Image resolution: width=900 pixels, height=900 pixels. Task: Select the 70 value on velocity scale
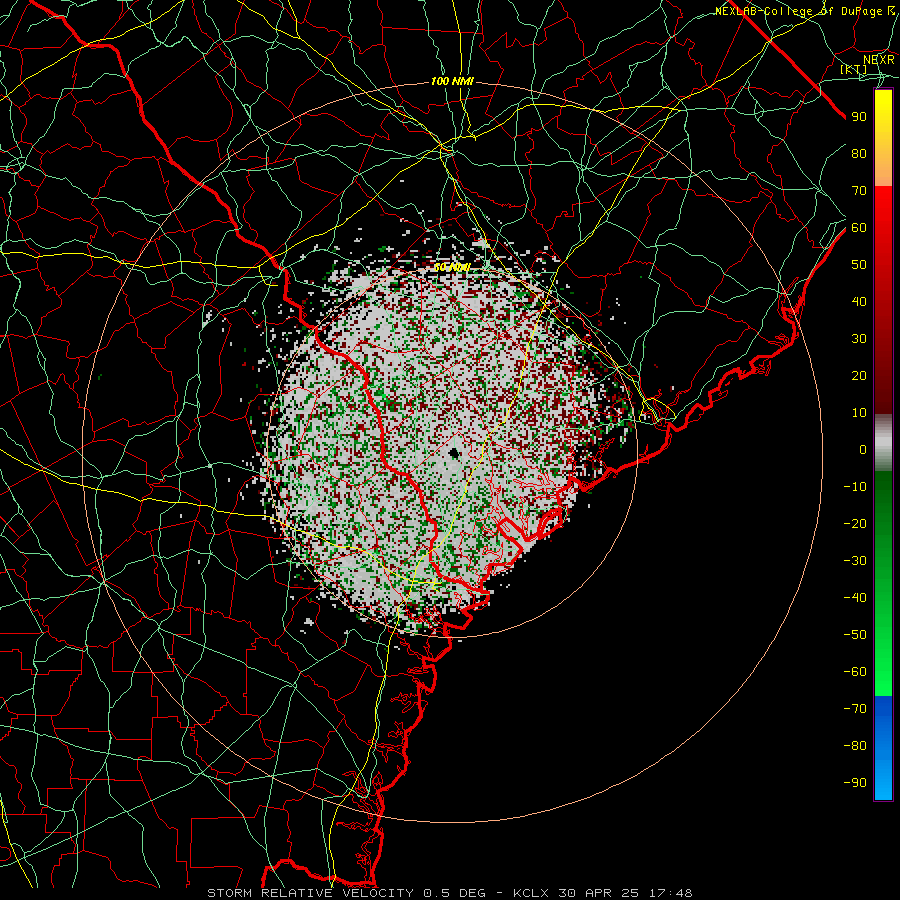click(x=859, y=191)
